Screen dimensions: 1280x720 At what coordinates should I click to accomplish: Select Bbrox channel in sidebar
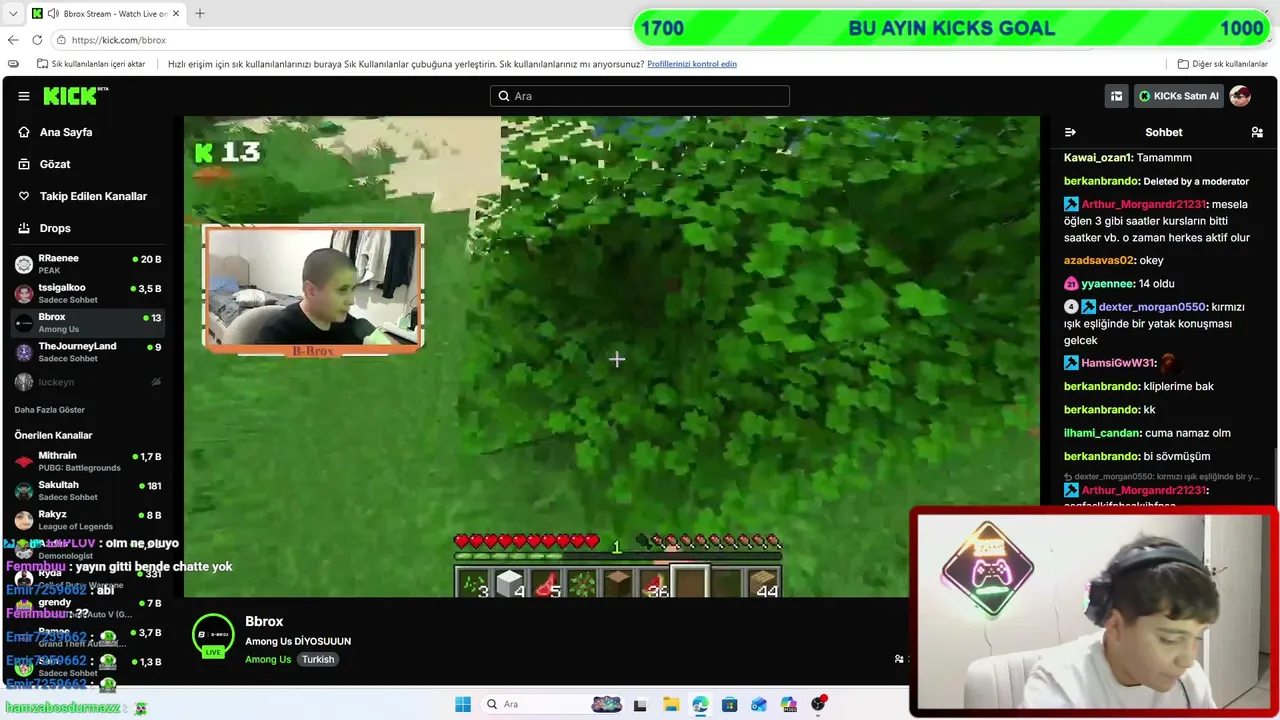click(x=88, y=323)
